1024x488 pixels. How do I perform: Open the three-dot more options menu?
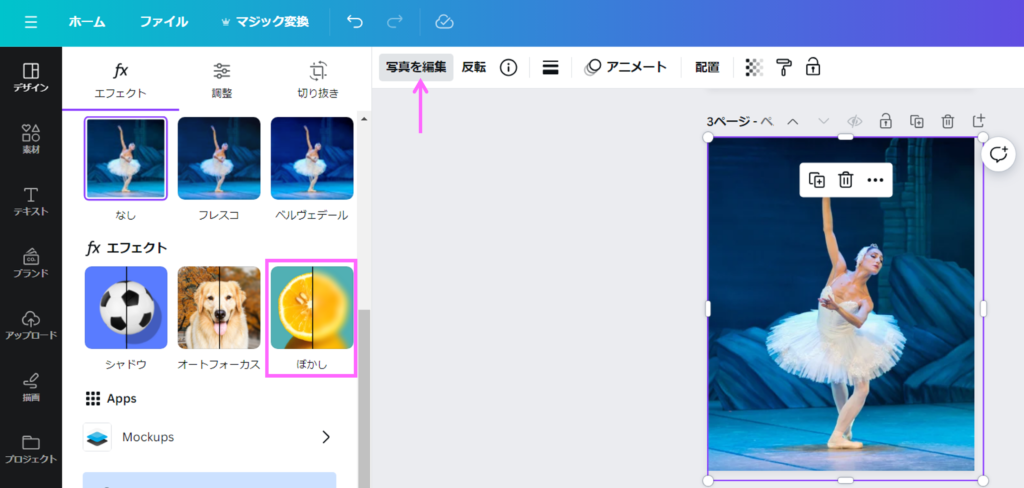tap(875, 180)
